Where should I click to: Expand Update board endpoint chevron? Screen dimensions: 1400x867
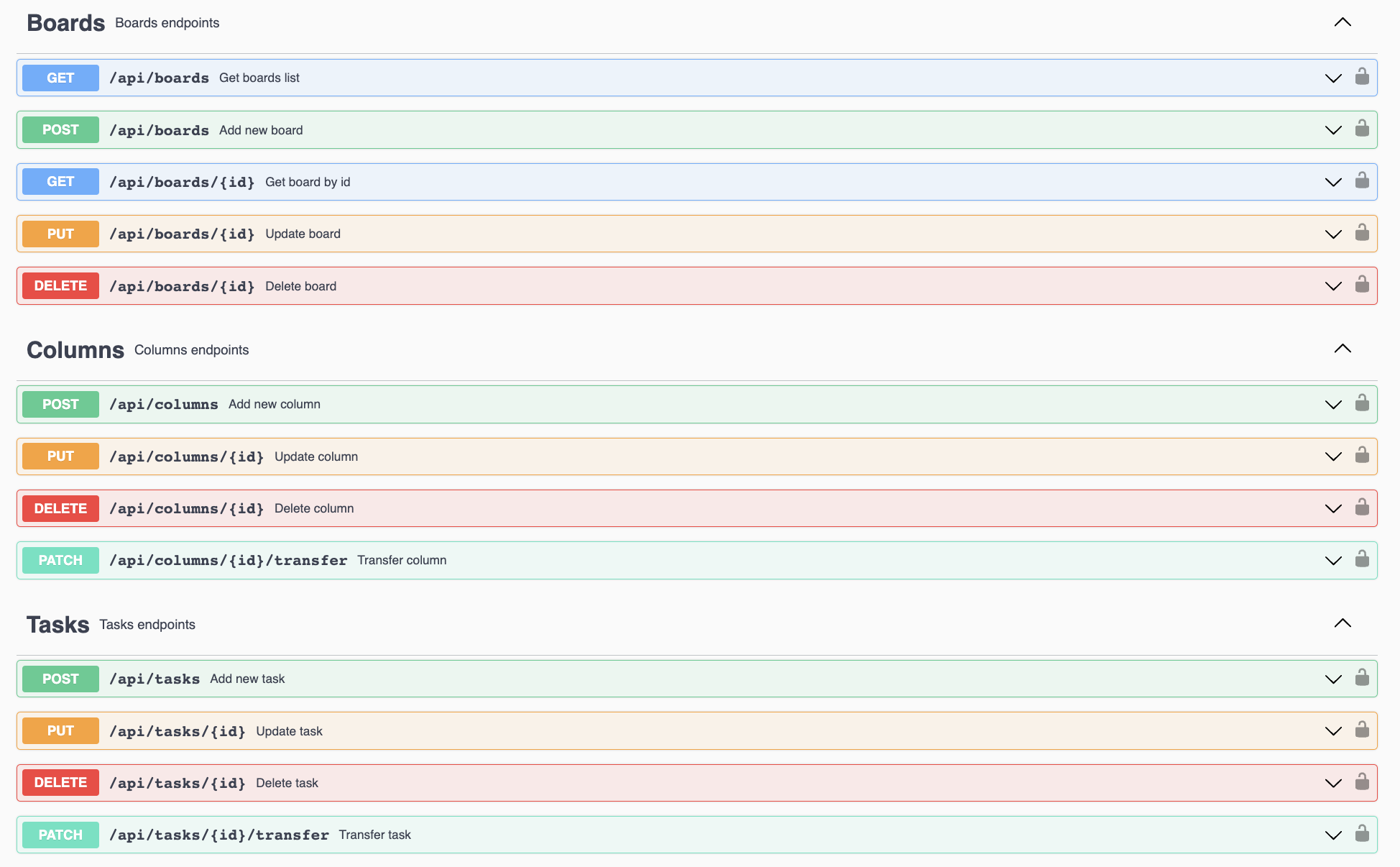point(1333,234)
